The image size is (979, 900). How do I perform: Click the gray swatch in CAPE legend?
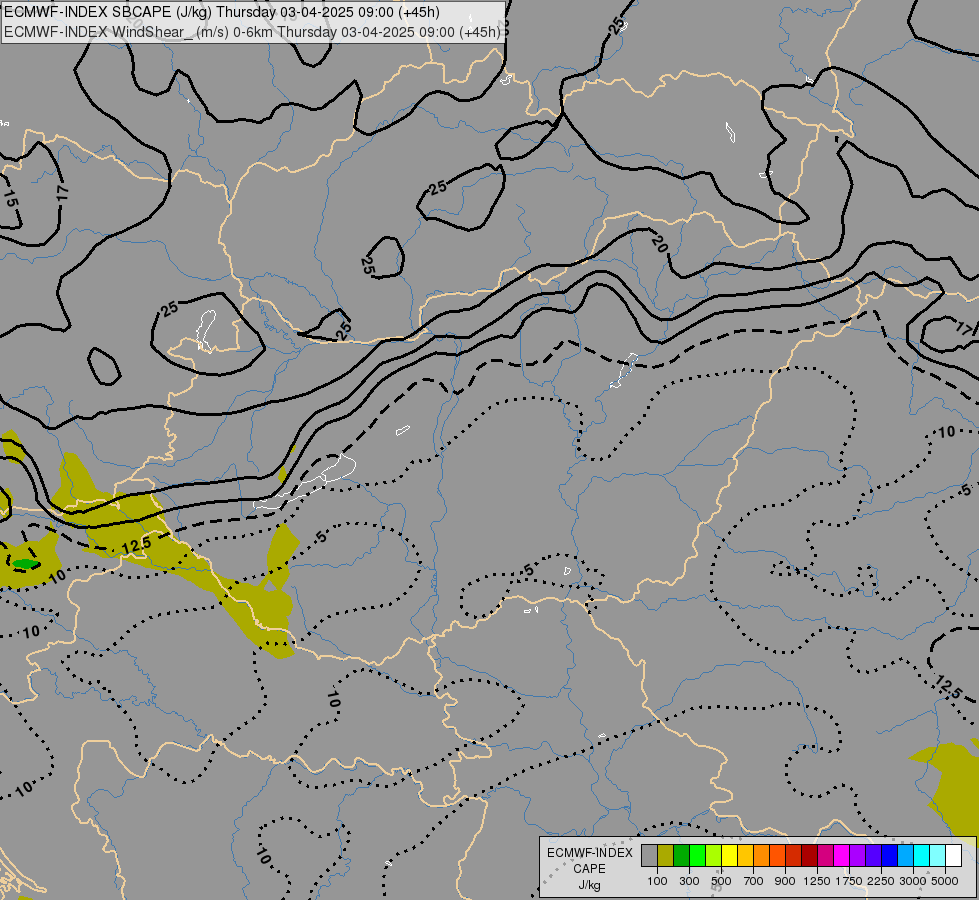pyautogui.click(x=649, y=855)
